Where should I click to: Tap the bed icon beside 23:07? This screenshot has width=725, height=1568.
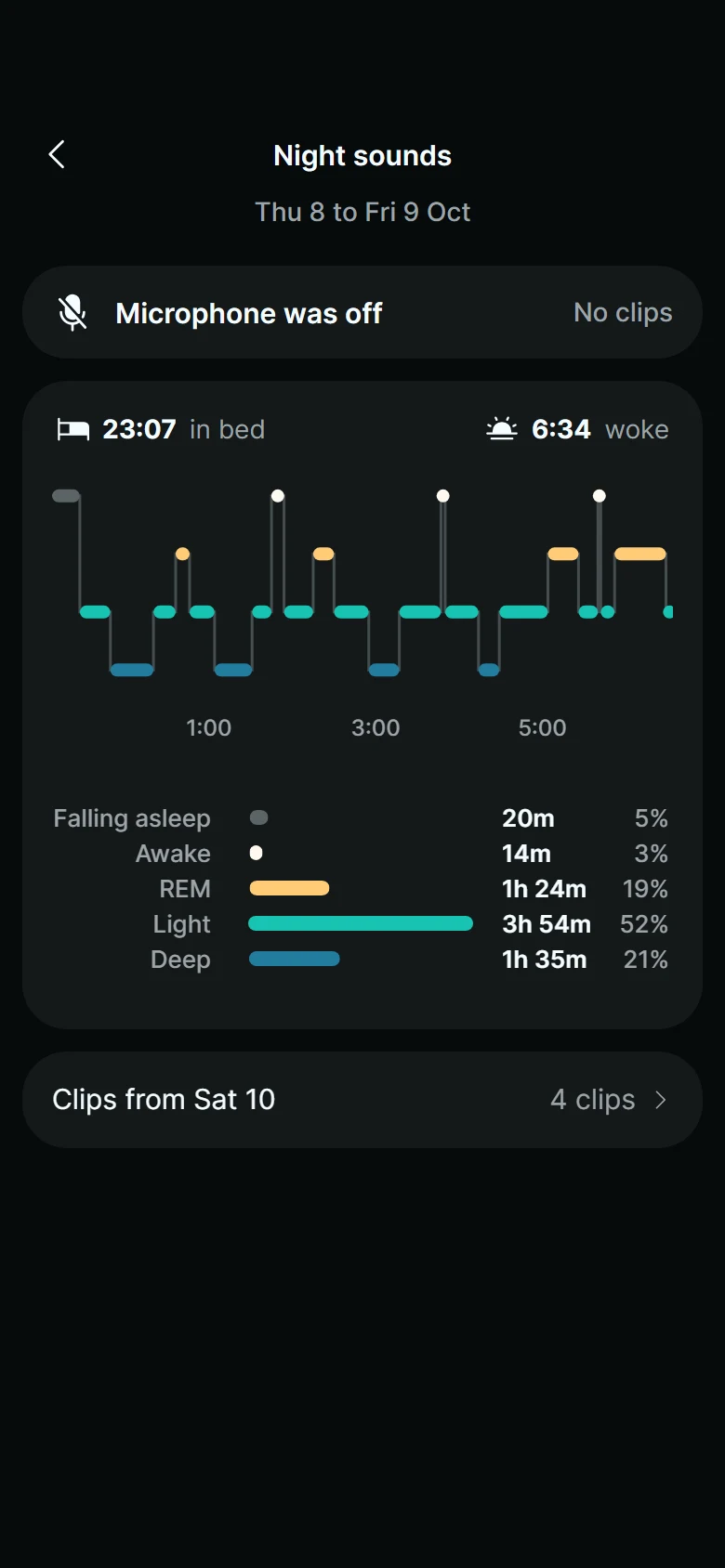(73, 429)
